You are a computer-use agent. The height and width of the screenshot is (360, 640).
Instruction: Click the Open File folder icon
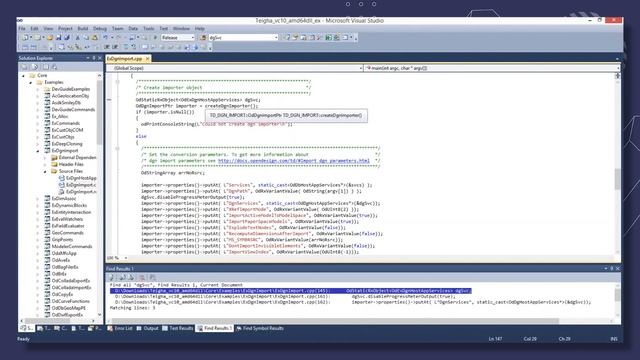[x=50, y=38]
